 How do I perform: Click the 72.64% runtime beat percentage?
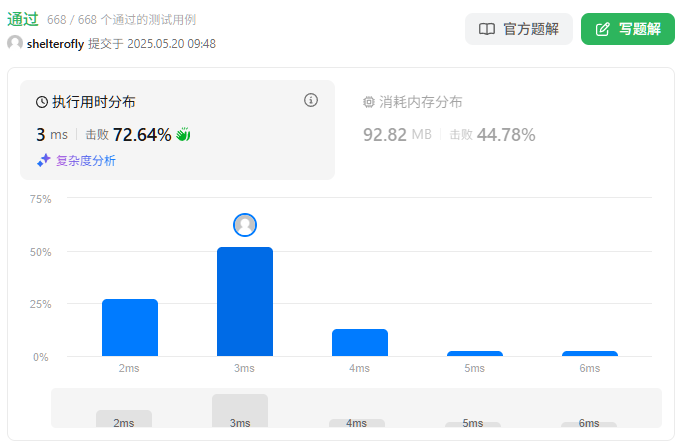142,135
